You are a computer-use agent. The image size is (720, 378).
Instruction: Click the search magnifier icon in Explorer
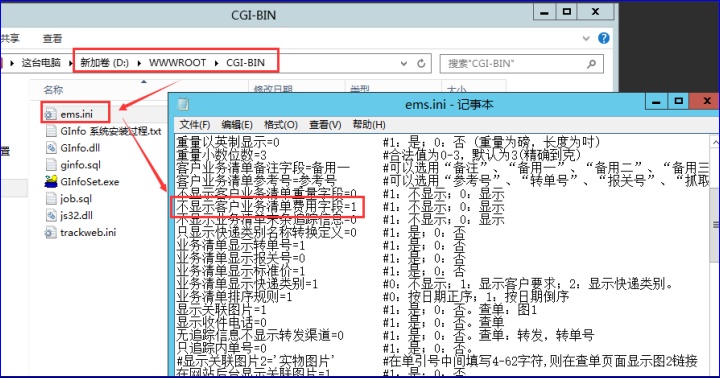coord(591,63)
